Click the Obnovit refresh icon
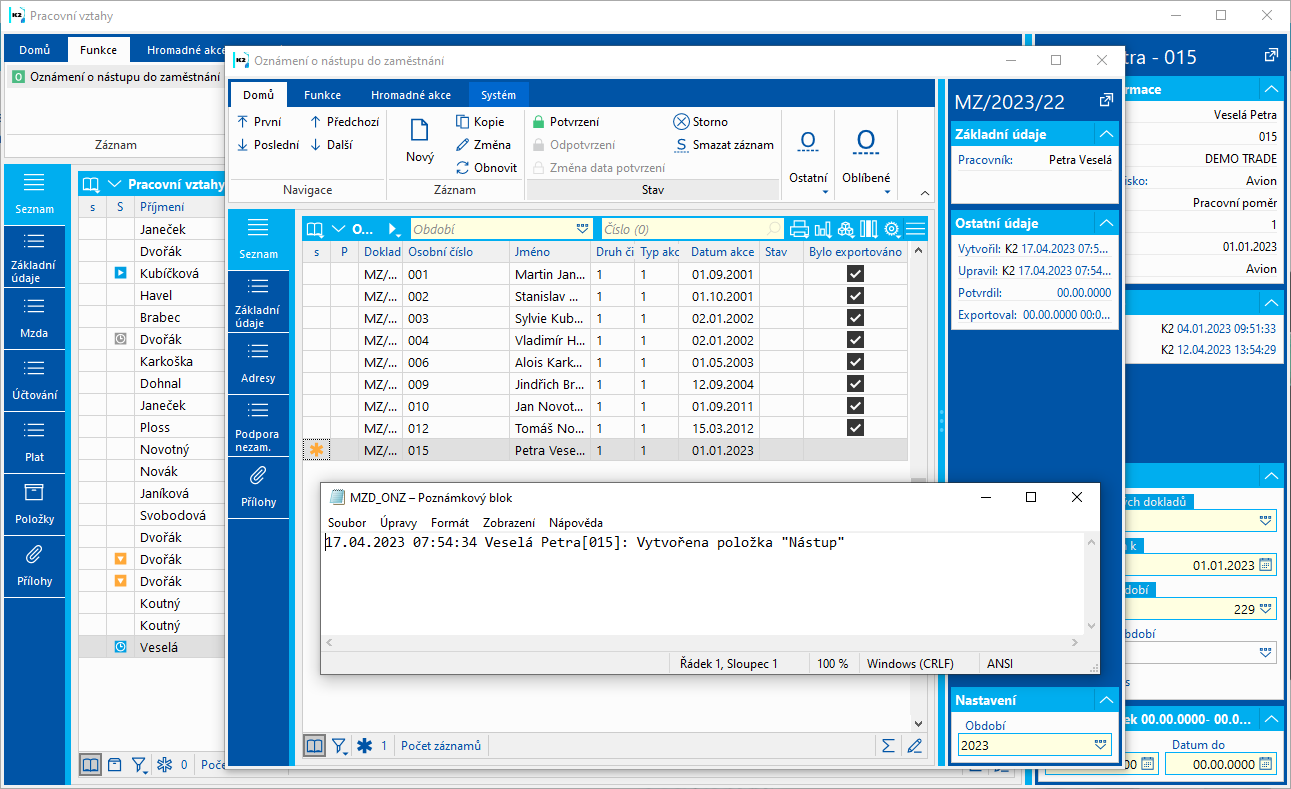Screen dimensions: 1291x789 coord(462,168)
